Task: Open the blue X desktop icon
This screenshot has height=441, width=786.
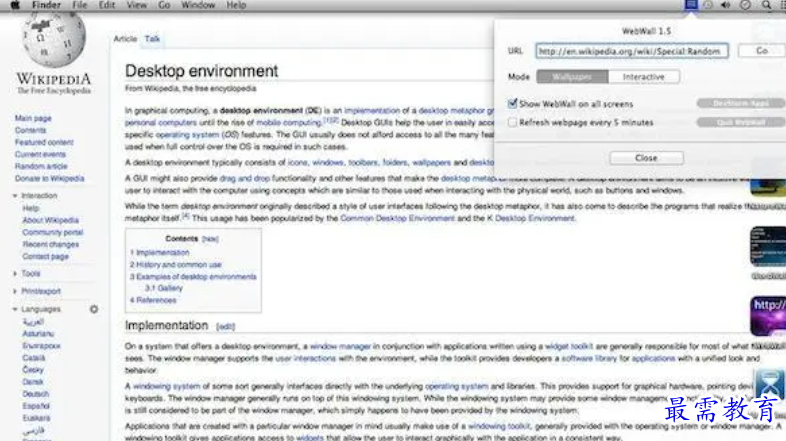Action: coord(770,385)
